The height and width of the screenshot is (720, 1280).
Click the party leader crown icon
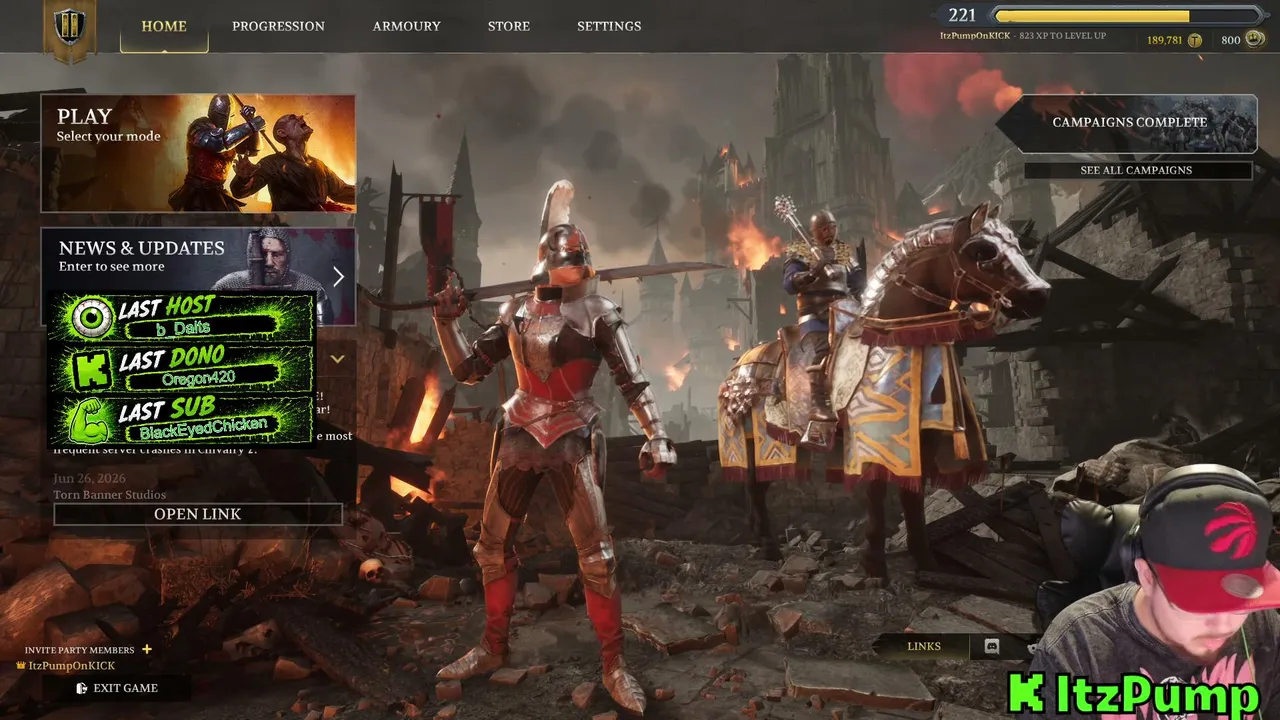coord(20,665)
